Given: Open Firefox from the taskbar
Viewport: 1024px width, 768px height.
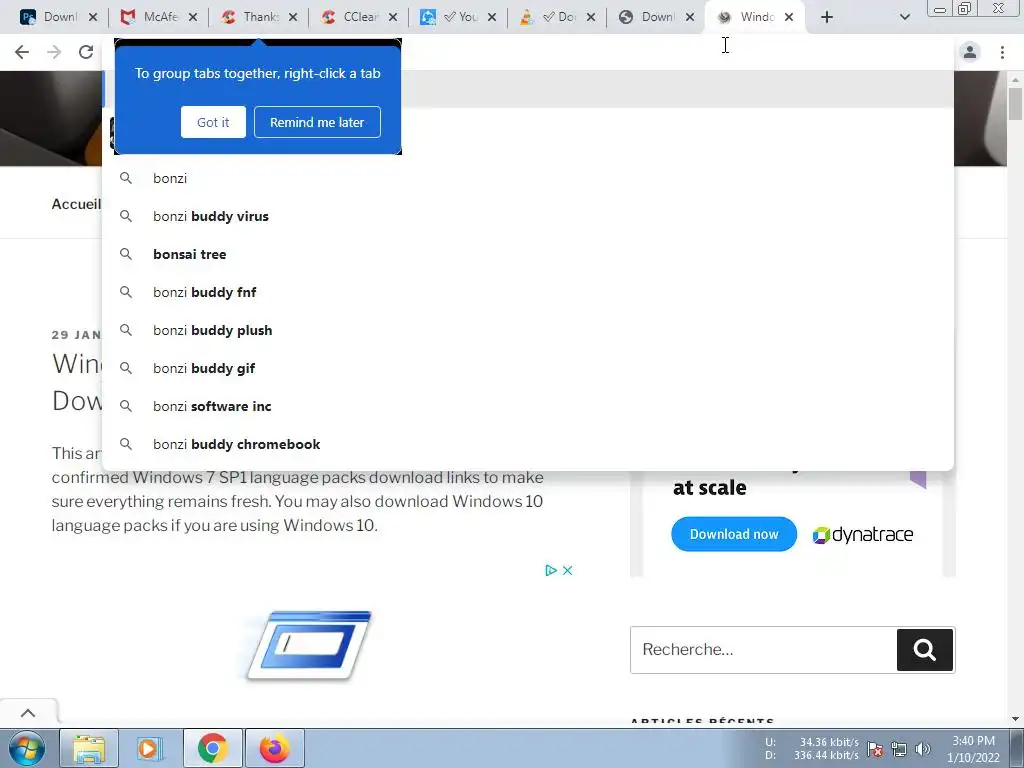Looking at the screenshot, I should [275, 748].
